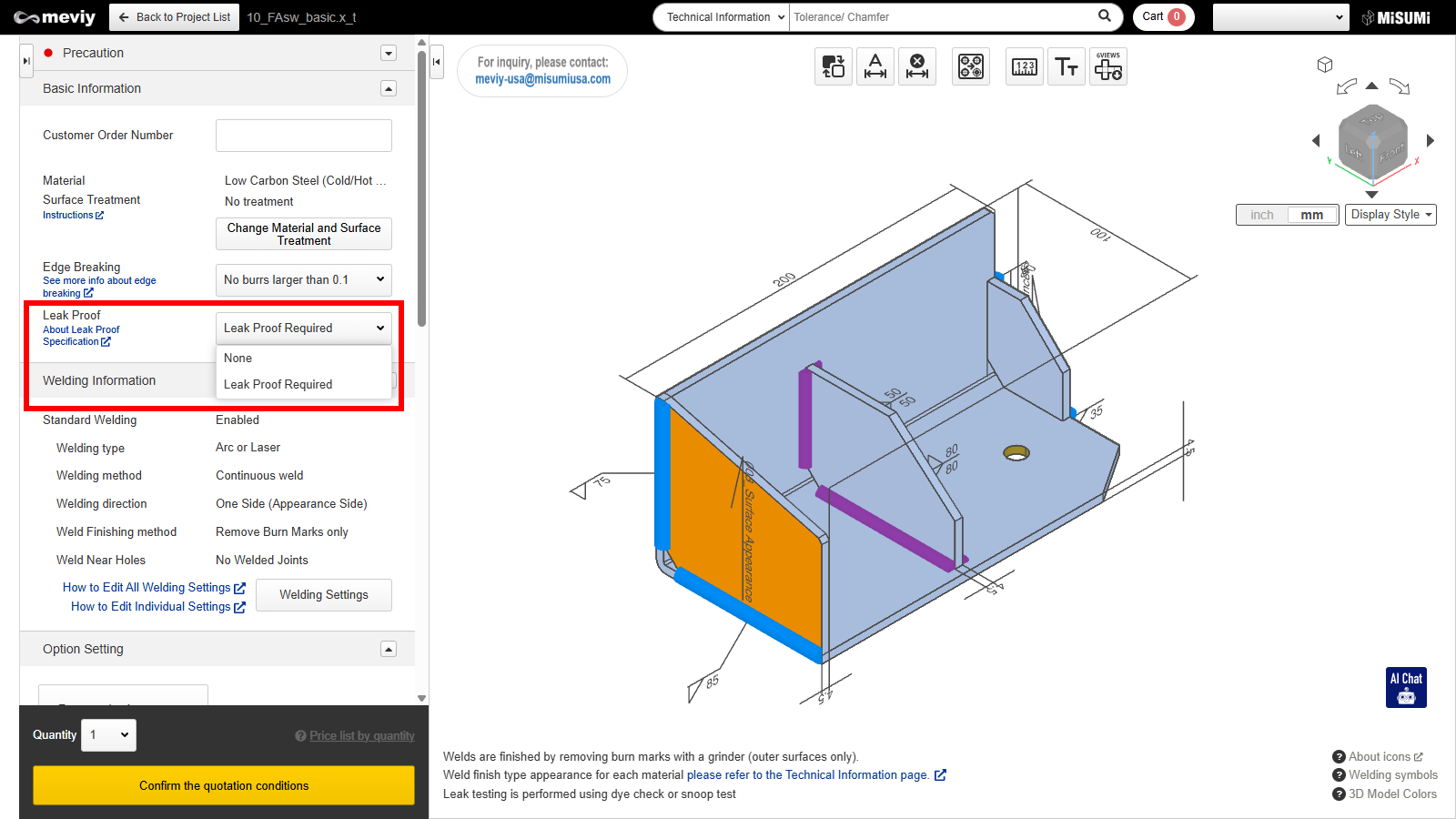The width and height of the screenshot is (1456, 819).
Task: Click the text size tool icon
Action: coord(1066,66)
